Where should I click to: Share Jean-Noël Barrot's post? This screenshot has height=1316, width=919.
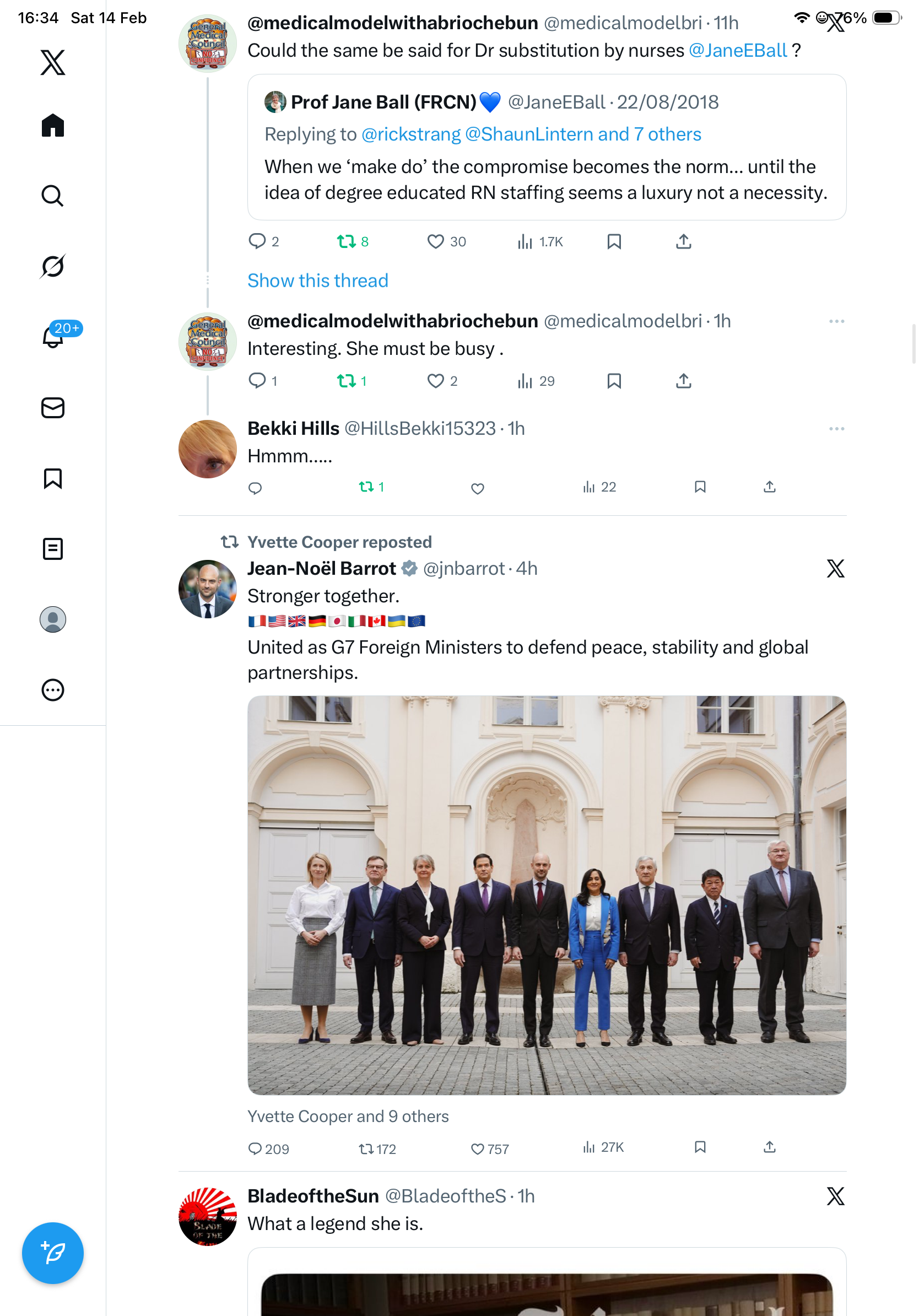[x=770, y=1147]
